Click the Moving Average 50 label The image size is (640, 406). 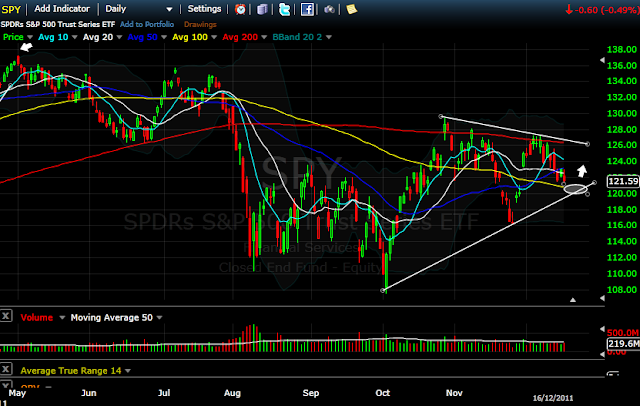point(111,317)
